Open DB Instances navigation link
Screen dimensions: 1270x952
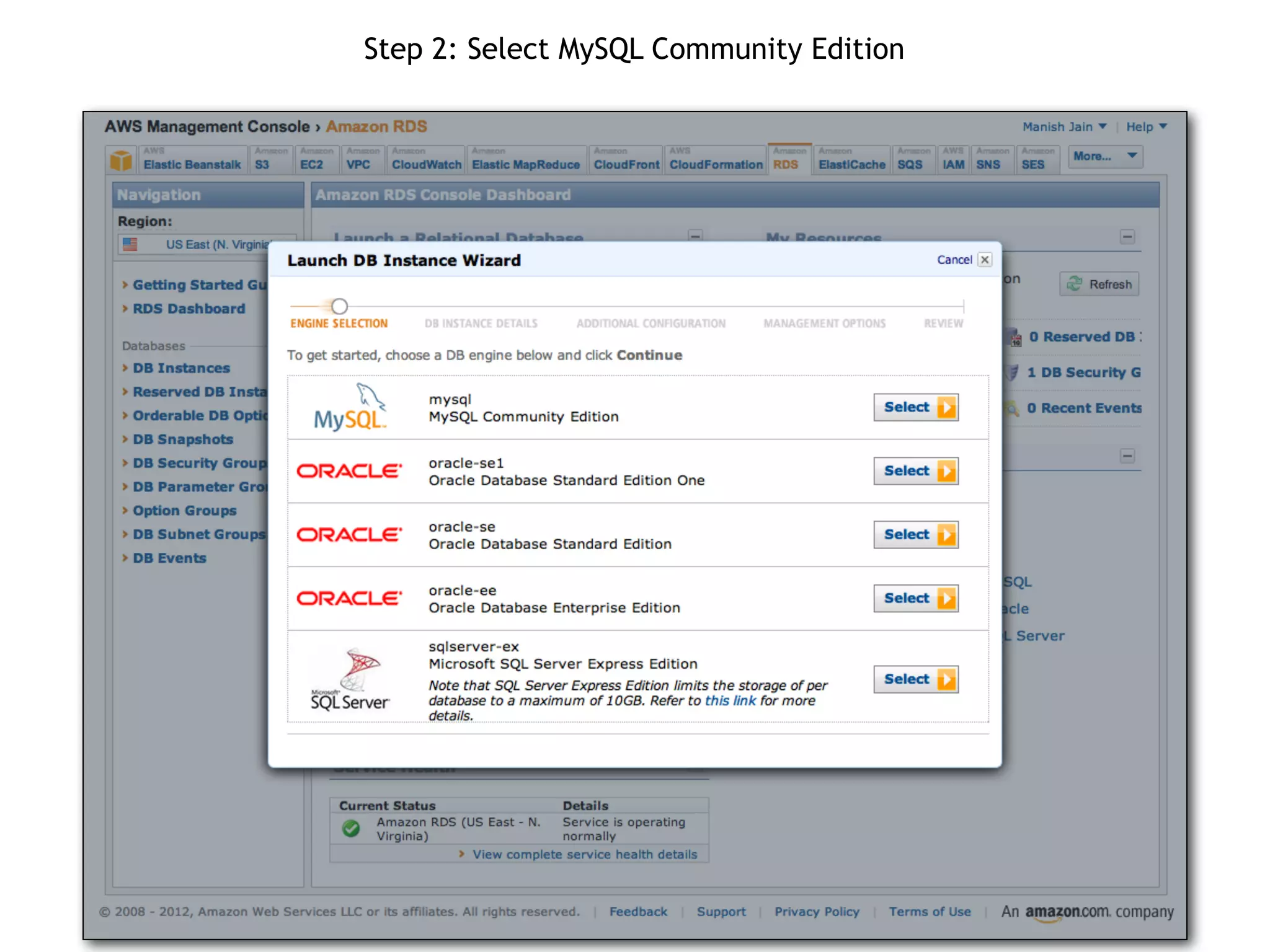click(x=181, y=368)
